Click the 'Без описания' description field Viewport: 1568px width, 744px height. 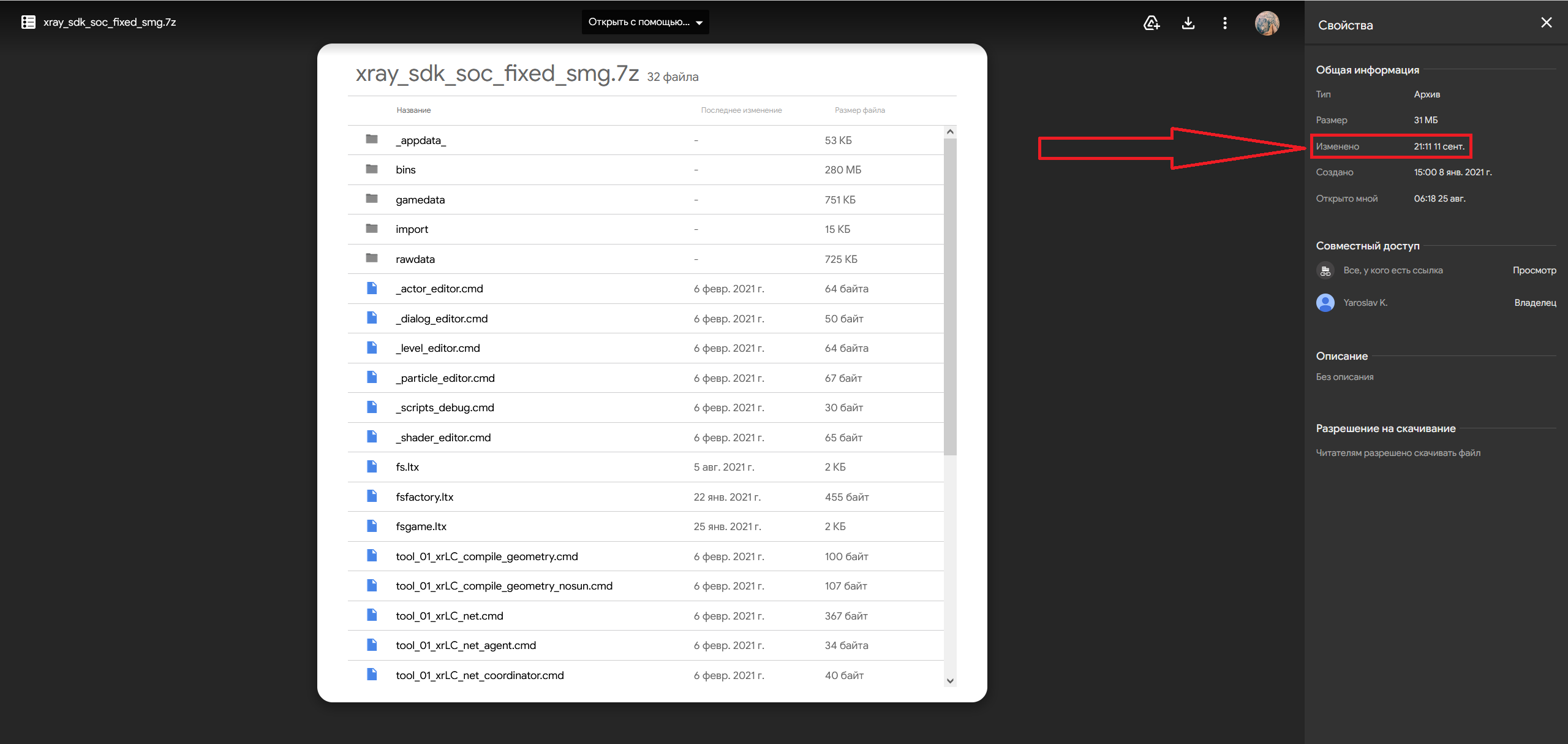[1344, 377]
